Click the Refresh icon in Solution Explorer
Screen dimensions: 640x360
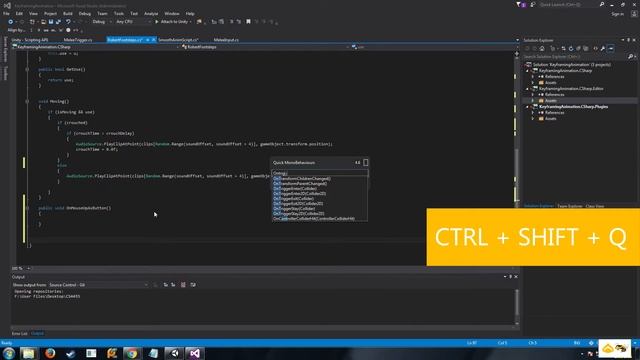coord(571,49)
